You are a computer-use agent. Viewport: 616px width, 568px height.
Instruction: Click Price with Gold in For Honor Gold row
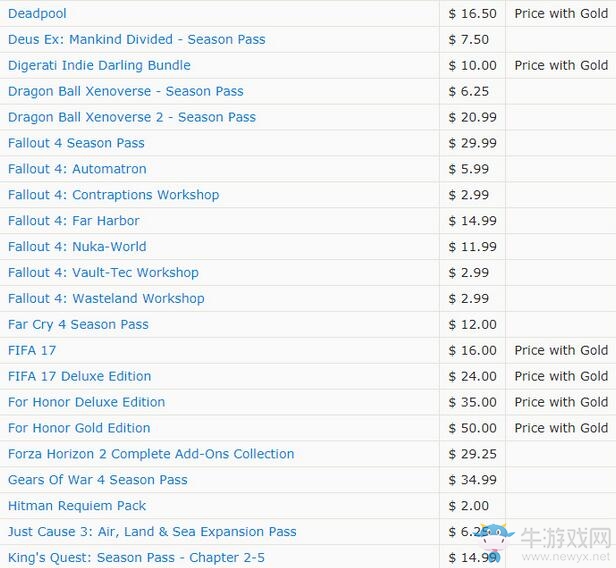pyautogui.click(x=561, y=429)
